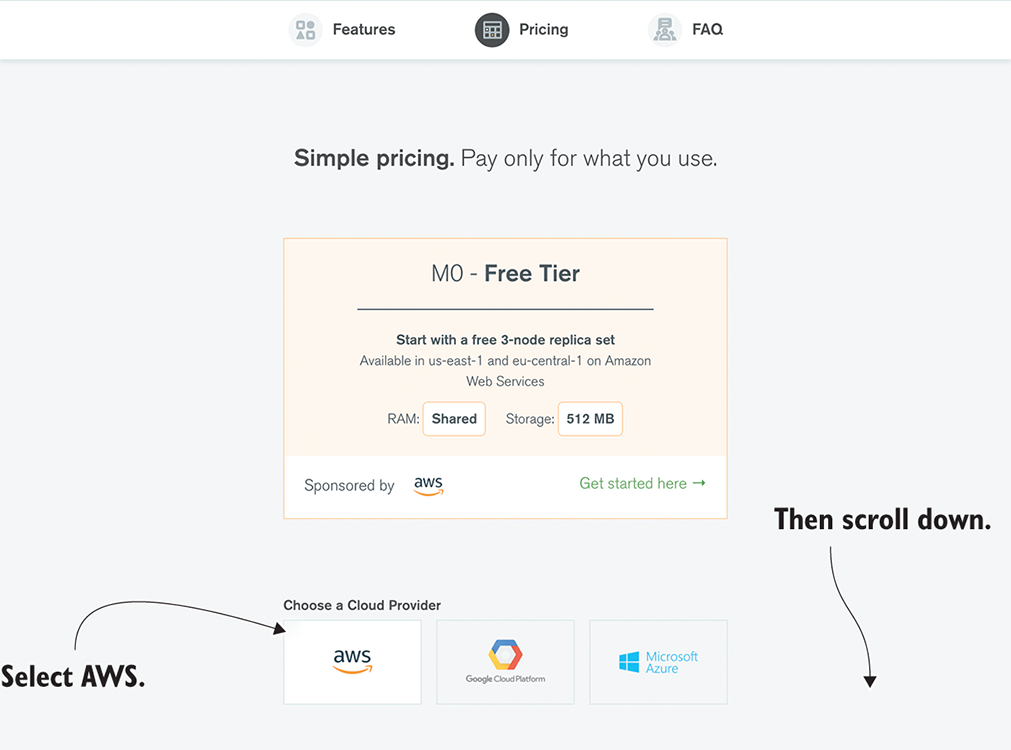Click the Then scroll down annotation
The image size is (1011, 750).
(882, 520)
